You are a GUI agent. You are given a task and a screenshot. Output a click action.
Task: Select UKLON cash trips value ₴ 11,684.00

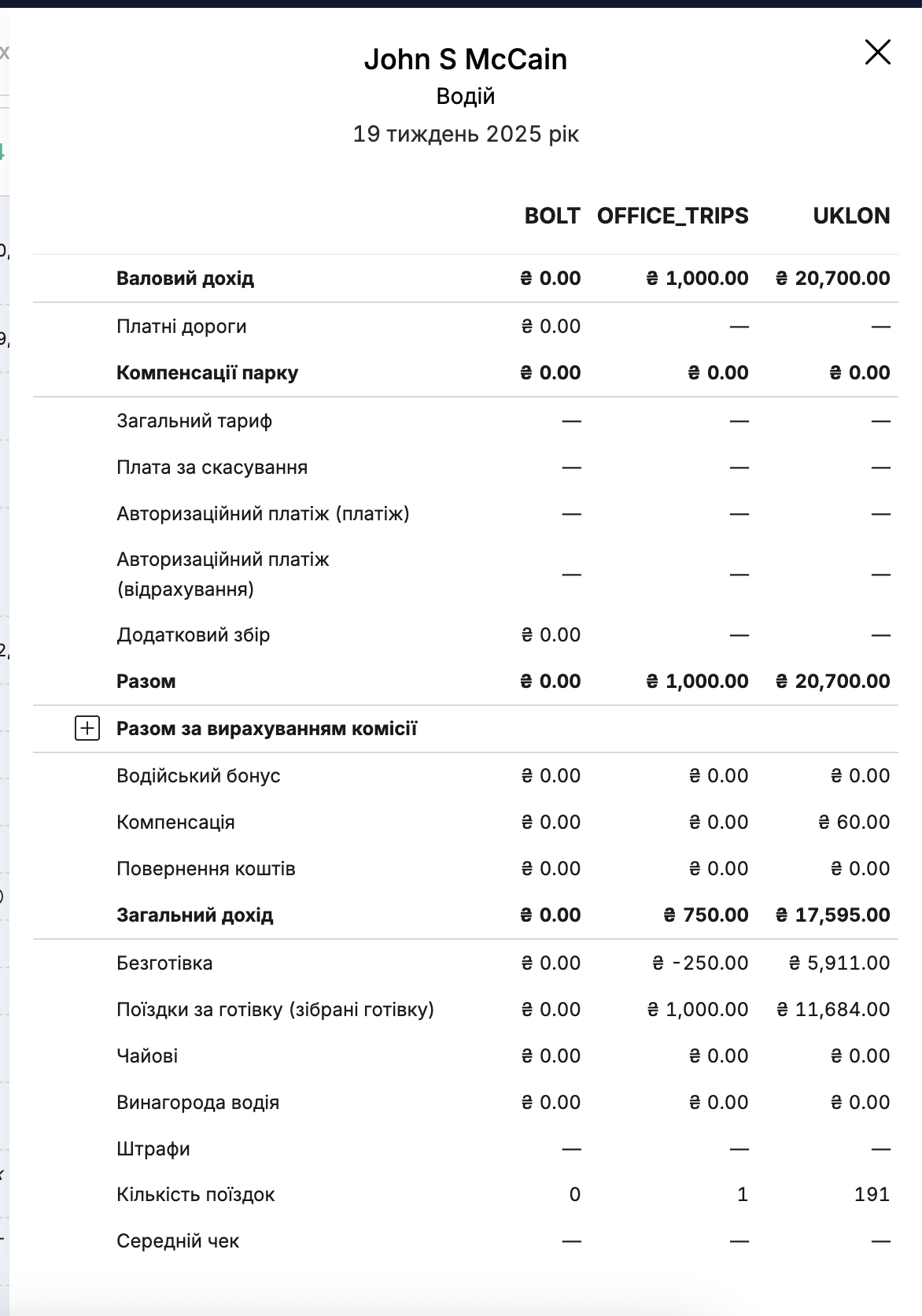pyautogui.click(x=833, y=1009)
